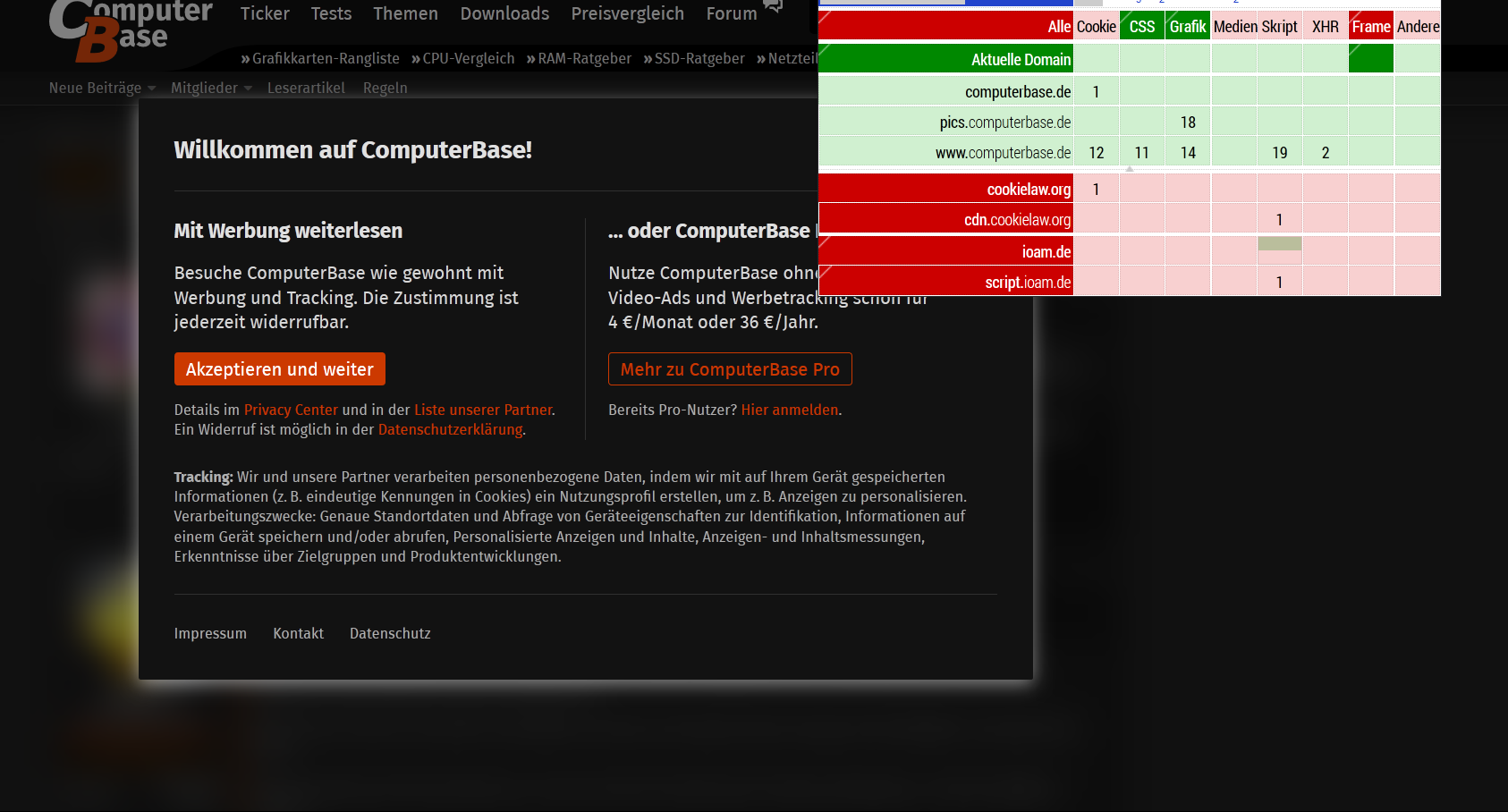1508x812 pixels.
Task: Open the Forum menu item
Action: pyautogui.click(x=731, y=13)
